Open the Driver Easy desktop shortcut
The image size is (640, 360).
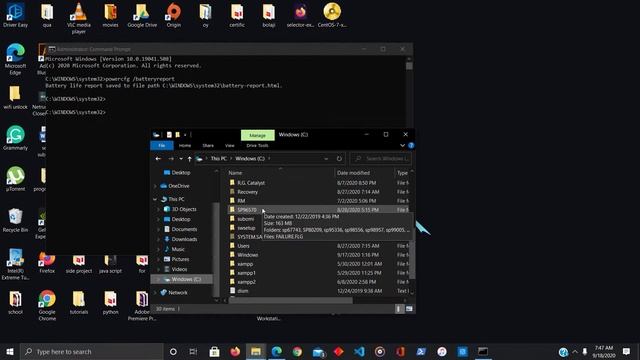tap(16, 15)
